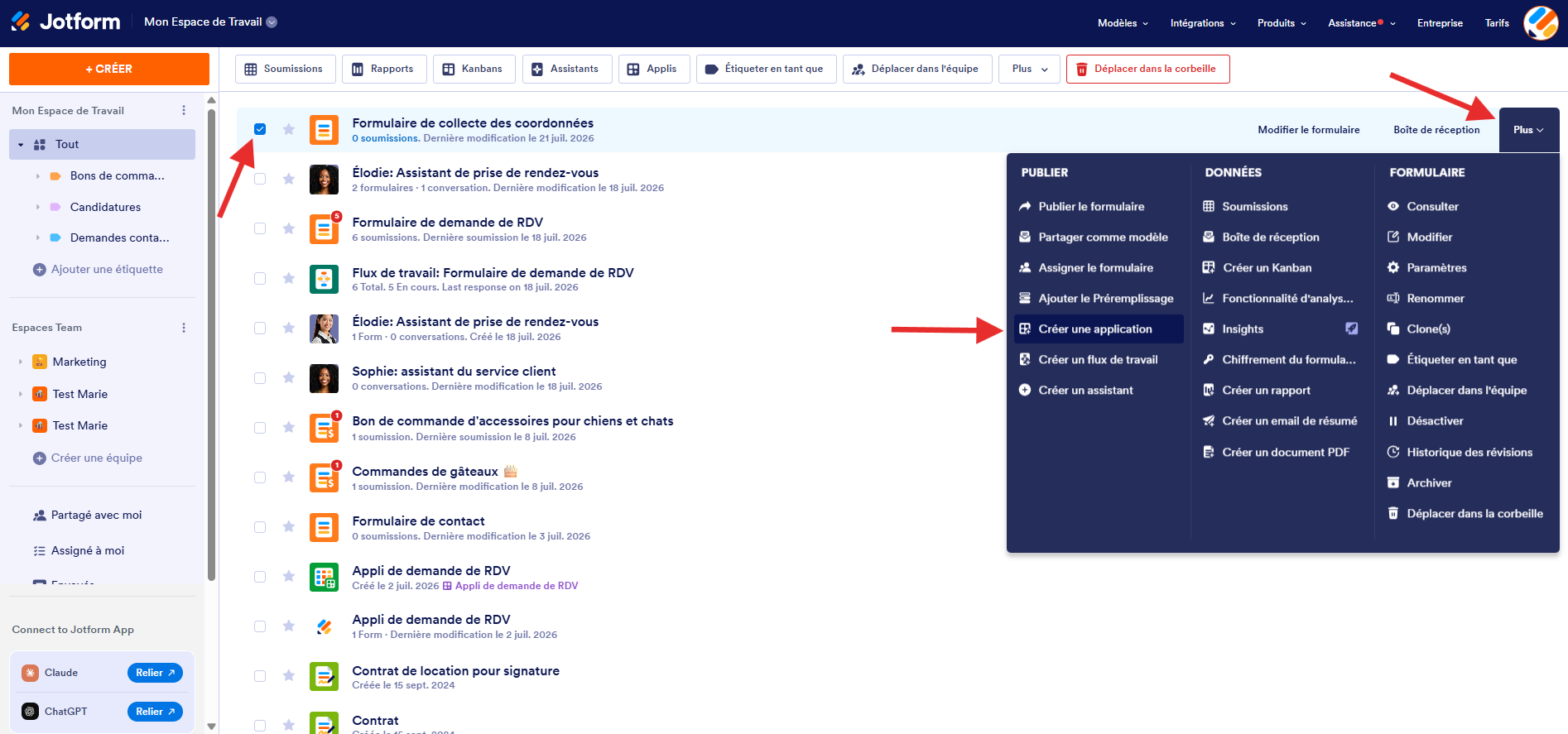Click the Commandes de gâteaux form icon
The image size is (1568, 734).
point(324,477)
